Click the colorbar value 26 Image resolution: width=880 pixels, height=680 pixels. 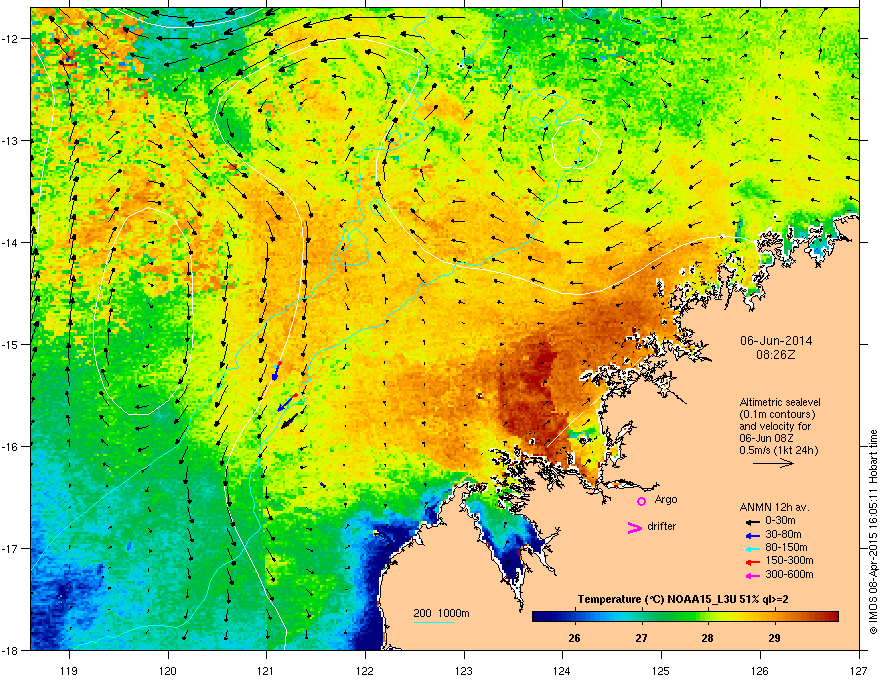(574, 638)
